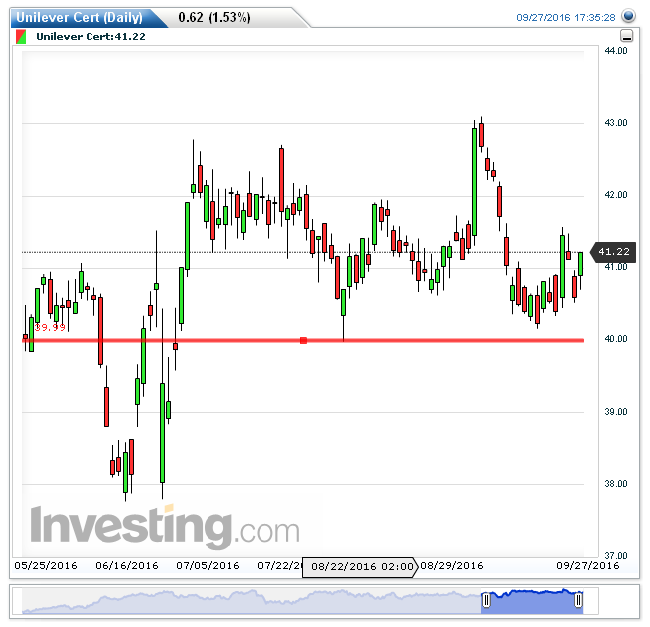Click the 06/16/2016 date axis label

127,566
